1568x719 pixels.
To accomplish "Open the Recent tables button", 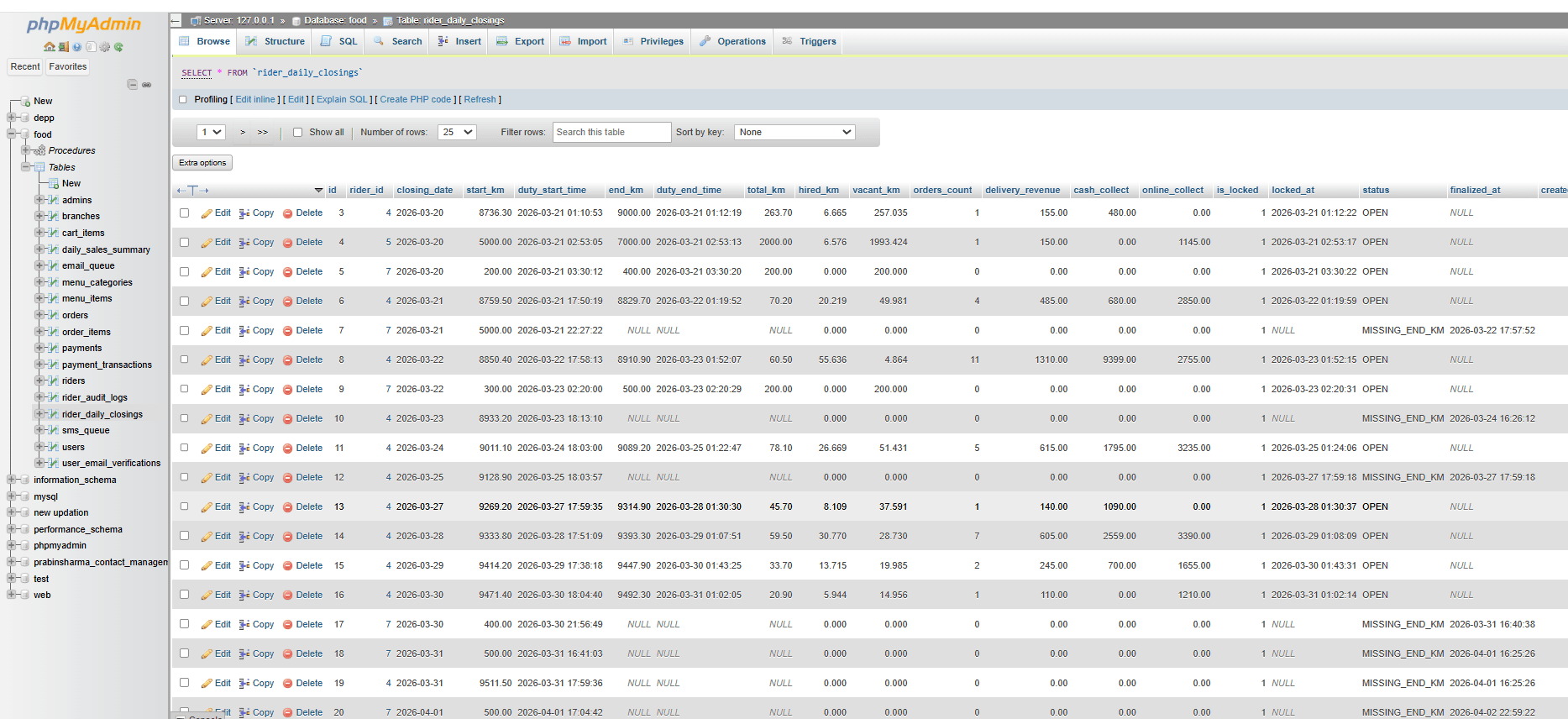I will coord(25,67).
